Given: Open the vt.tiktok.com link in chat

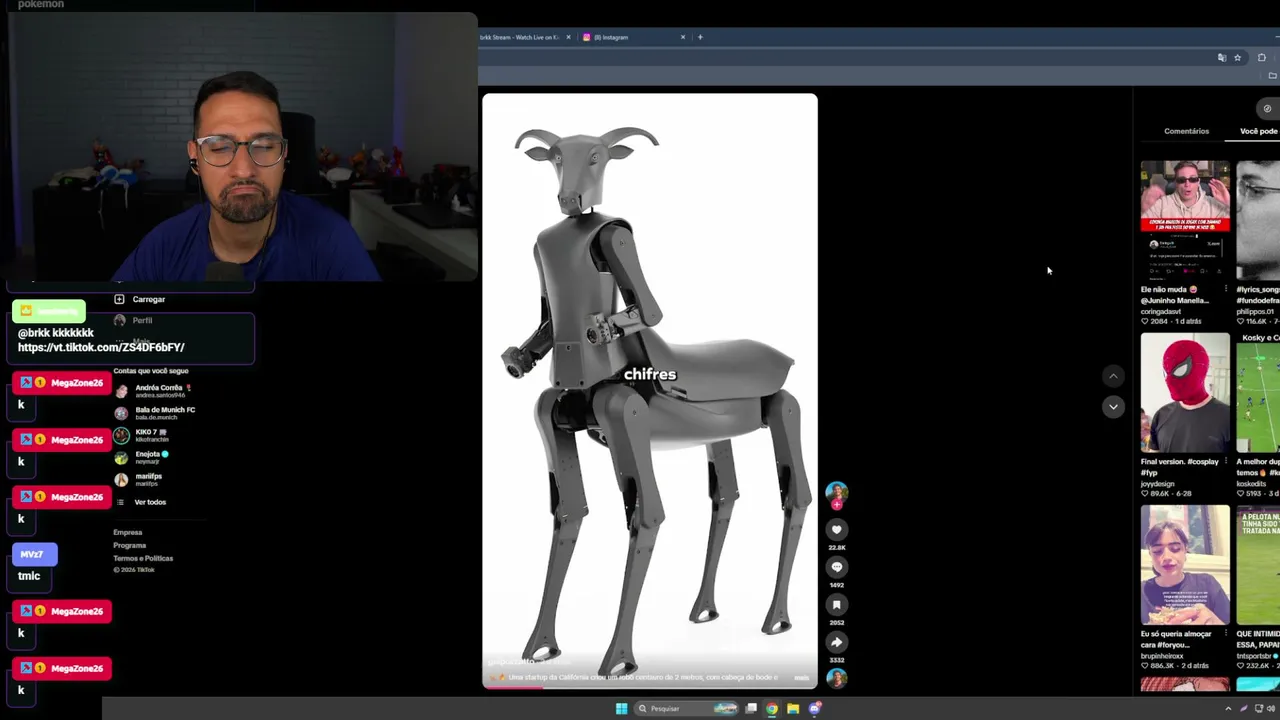Looking at the screenshot, I should click(101, 347).
